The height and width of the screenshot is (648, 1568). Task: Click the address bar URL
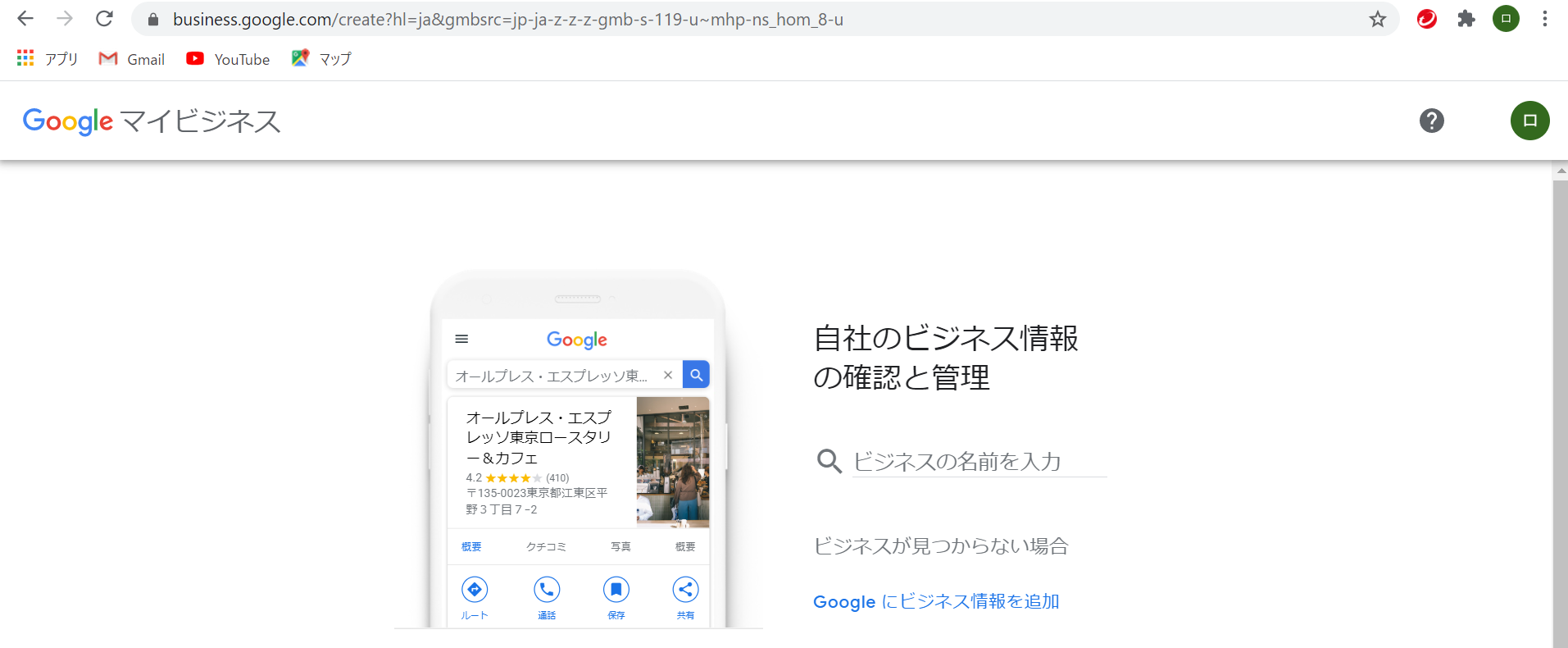click(x=508, y=19)
